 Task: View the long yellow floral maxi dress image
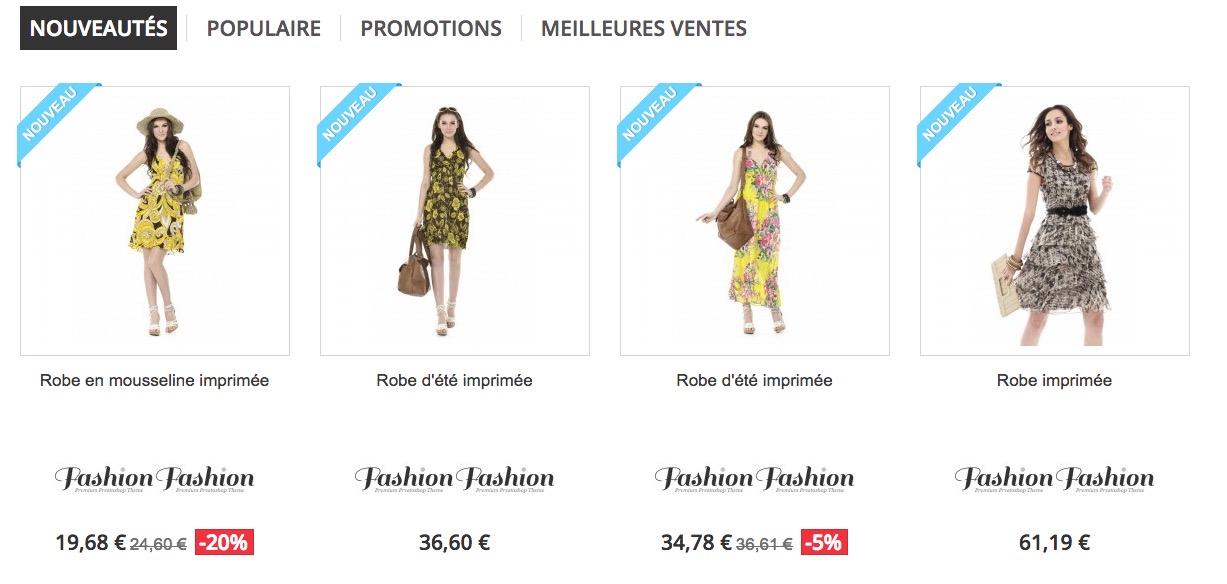tap(755, 221)
